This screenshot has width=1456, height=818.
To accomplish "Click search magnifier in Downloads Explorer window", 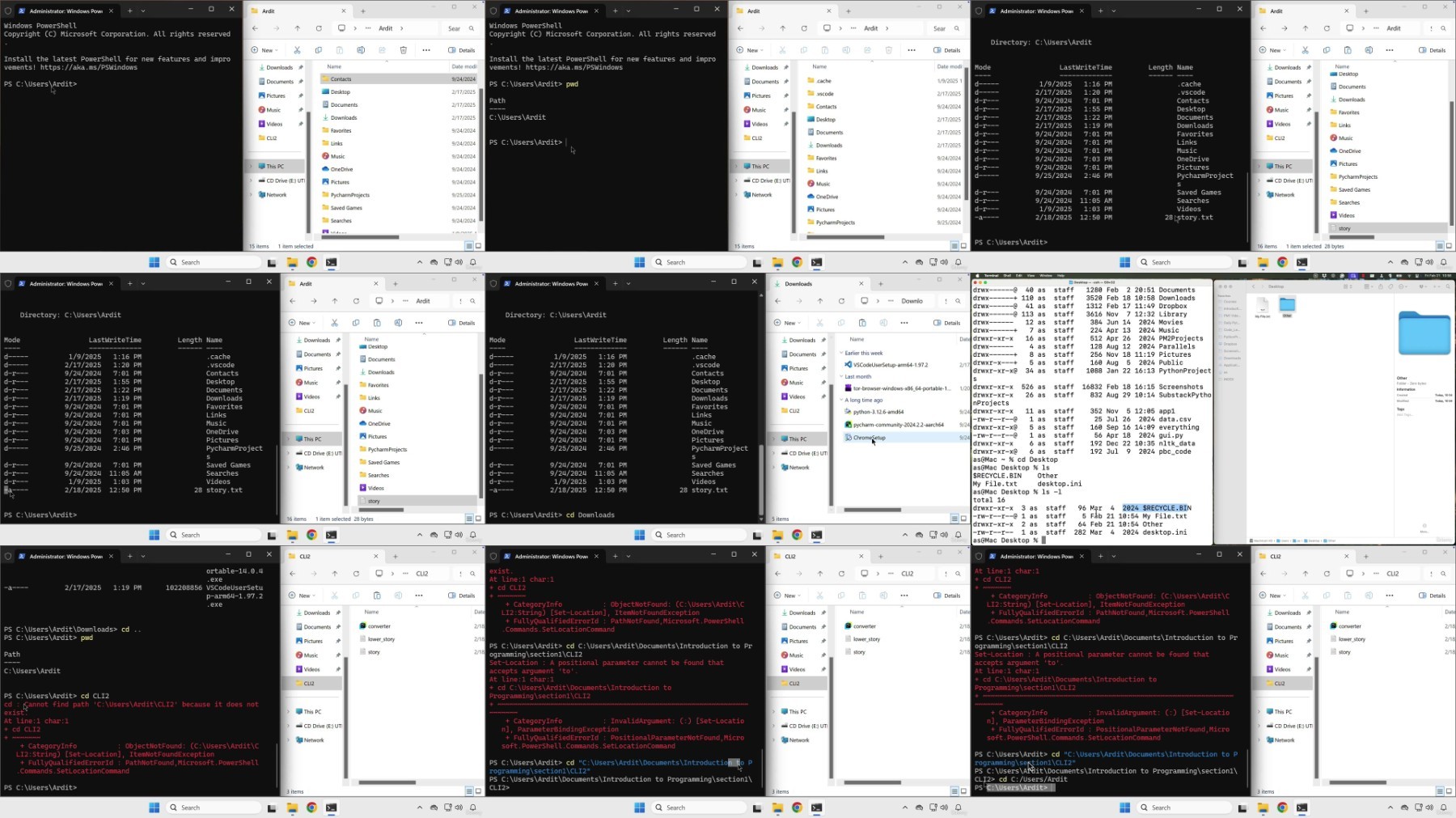I will pos(958,301).
